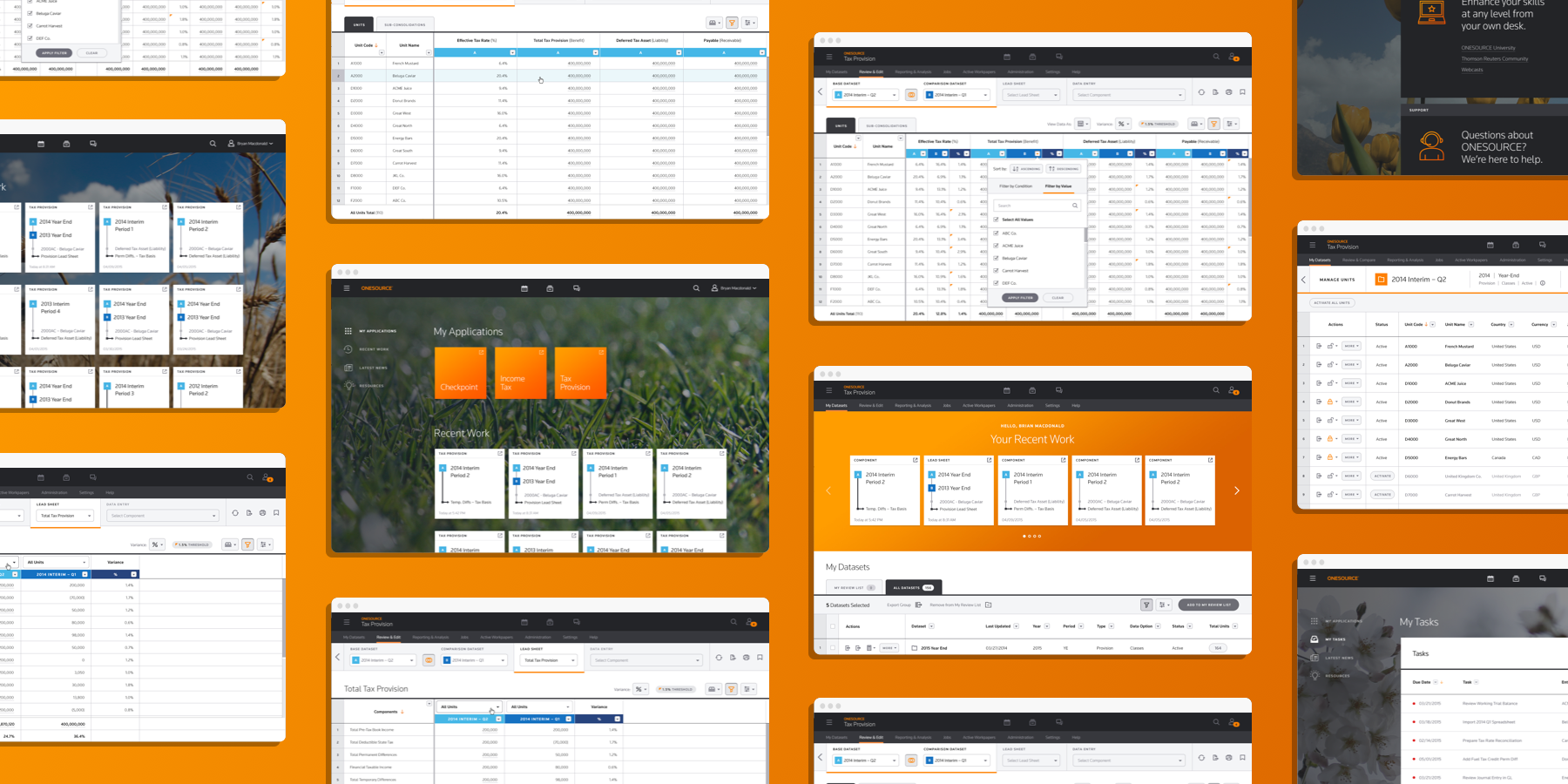Viewport: 1568px width, 784px height.
Task: Check the 2015 Year End row checkbox
Action: point(833,647)
